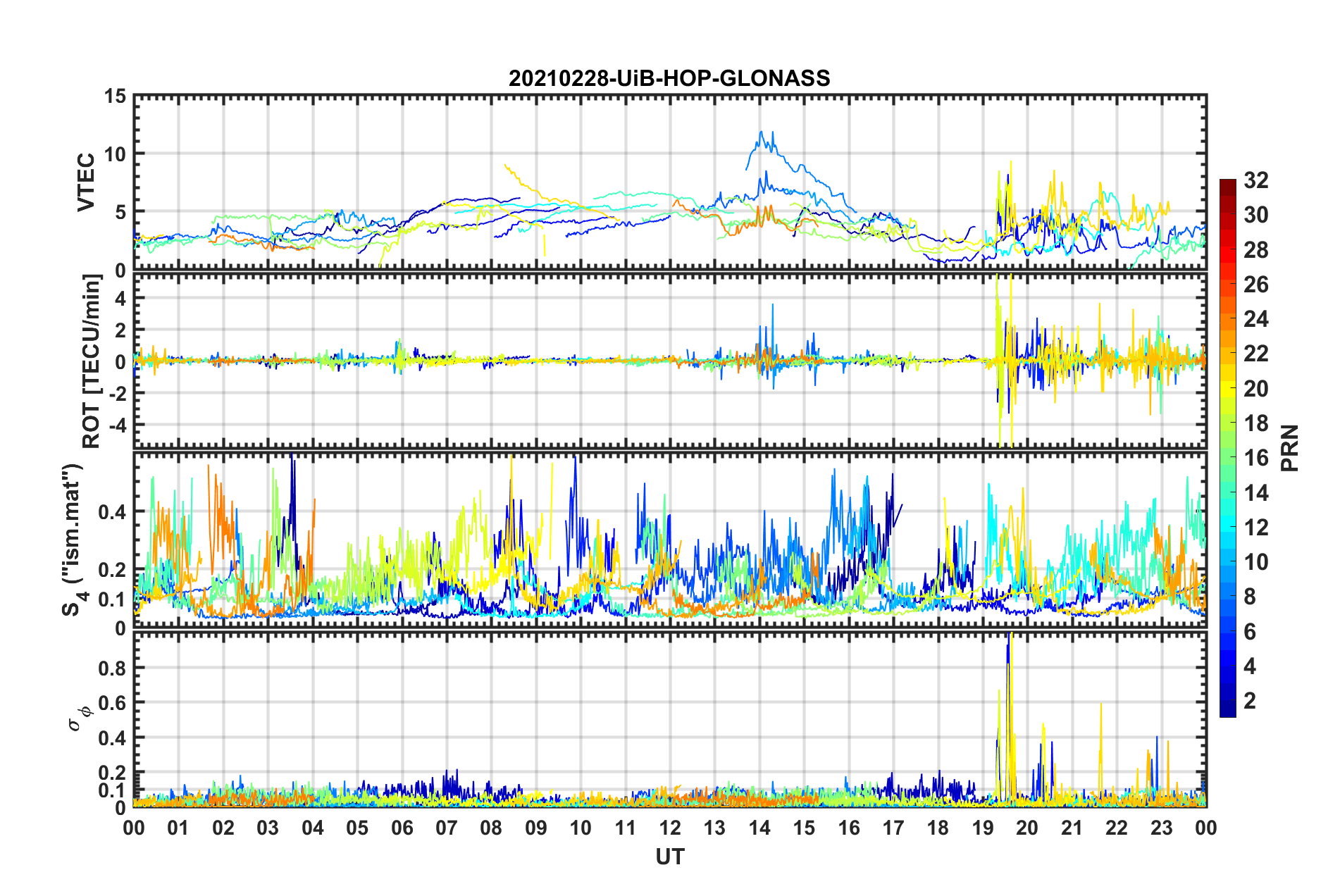This screenshot has width=1340, height=896.
Task: Click x-axis tick label 14
Action: click(759, 828)
